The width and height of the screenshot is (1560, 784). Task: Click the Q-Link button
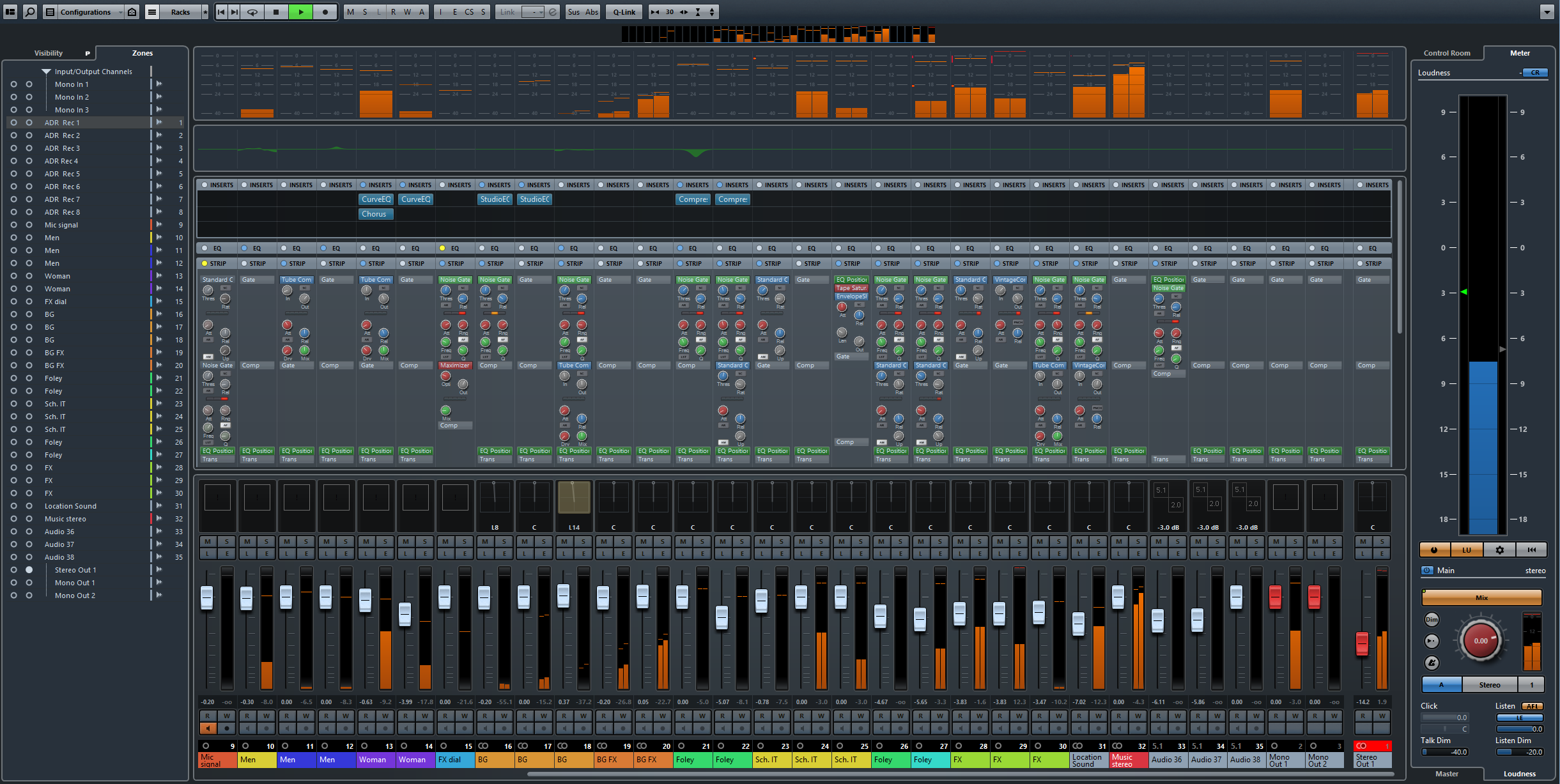point(624,12)
